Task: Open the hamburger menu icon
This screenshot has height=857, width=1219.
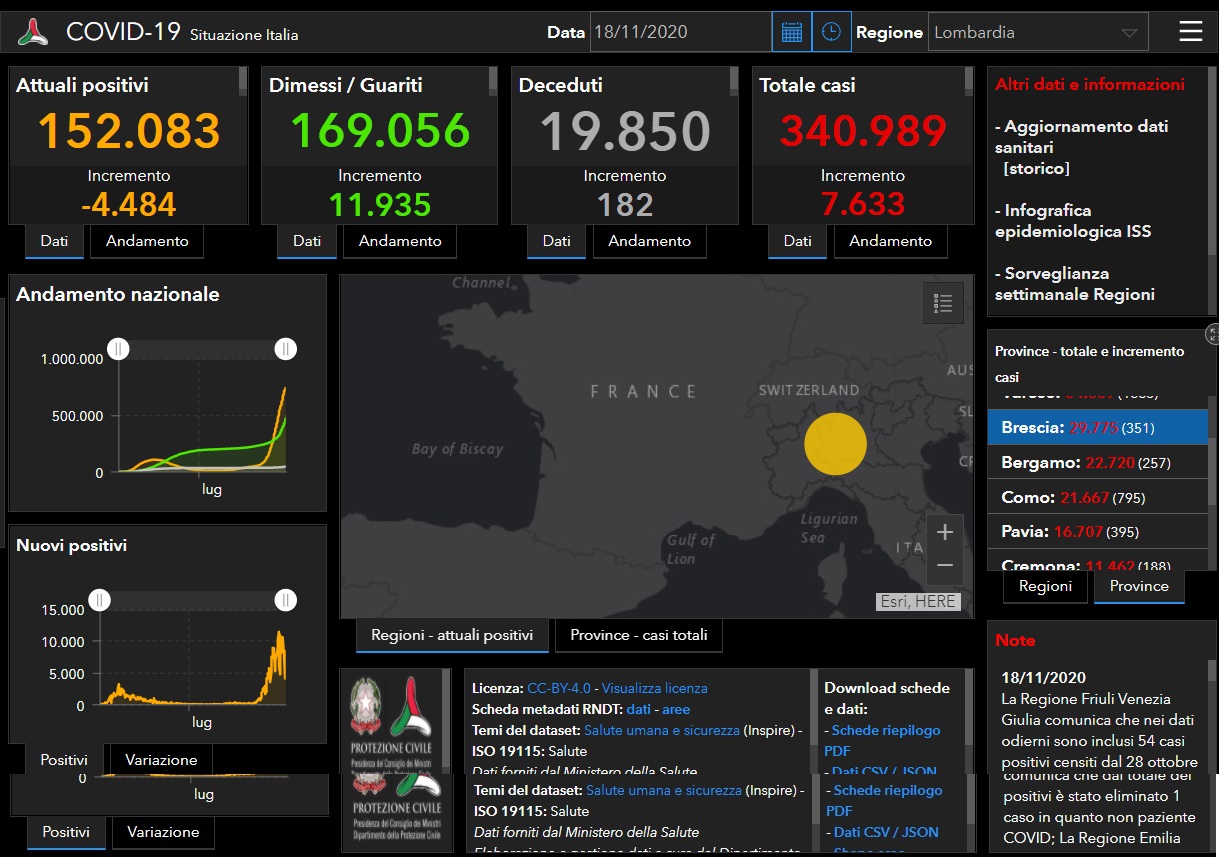Action: click(x=1190, y=32)
